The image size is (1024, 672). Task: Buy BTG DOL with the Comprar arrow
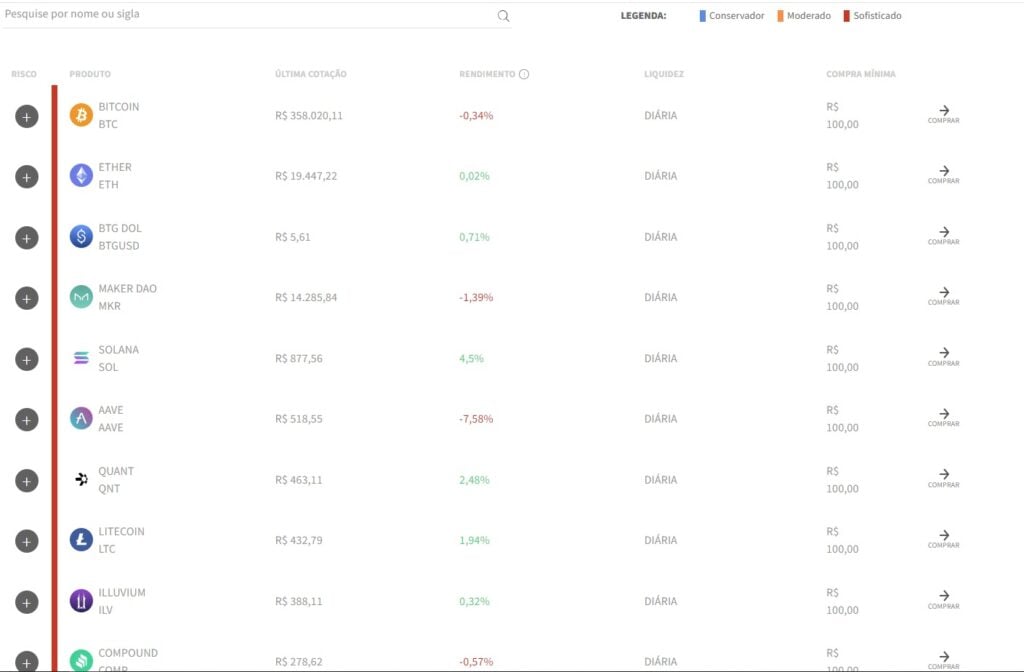pos(944,235)
